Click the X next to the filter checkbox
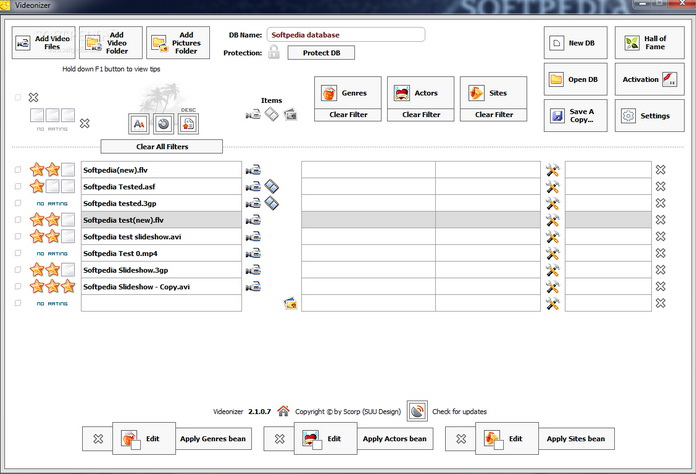 point(33,97)
